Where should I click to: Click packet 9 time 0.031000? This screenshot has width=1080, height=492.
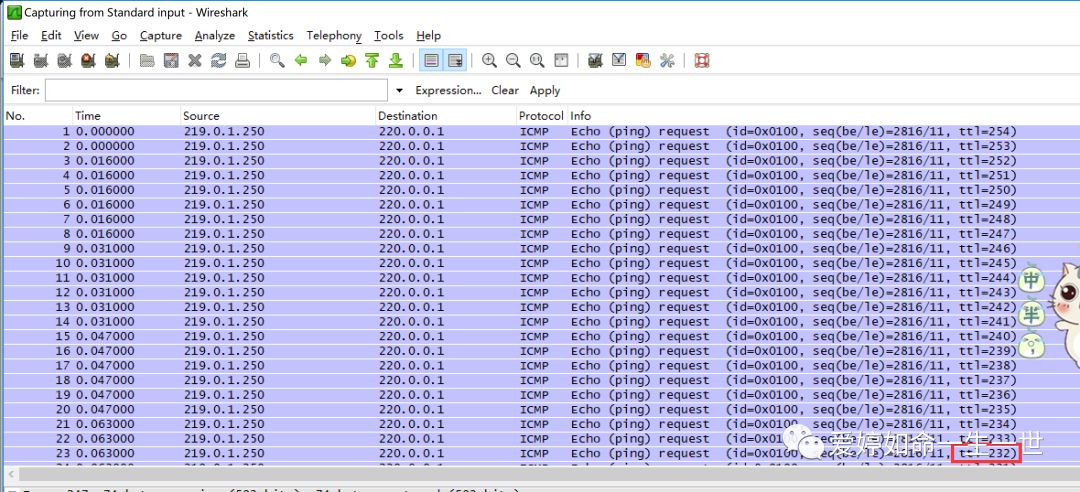coord(105,249)
